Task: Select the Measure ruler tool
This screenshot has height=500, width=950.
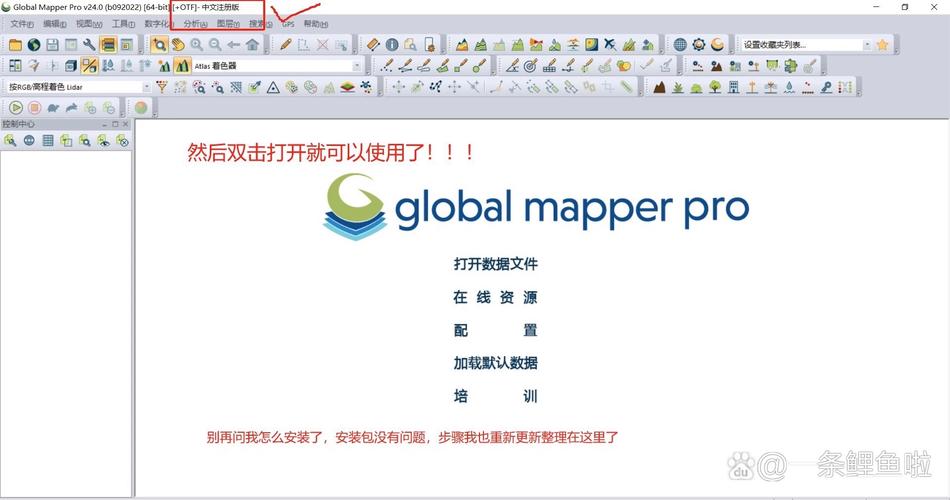Action: 373,44
